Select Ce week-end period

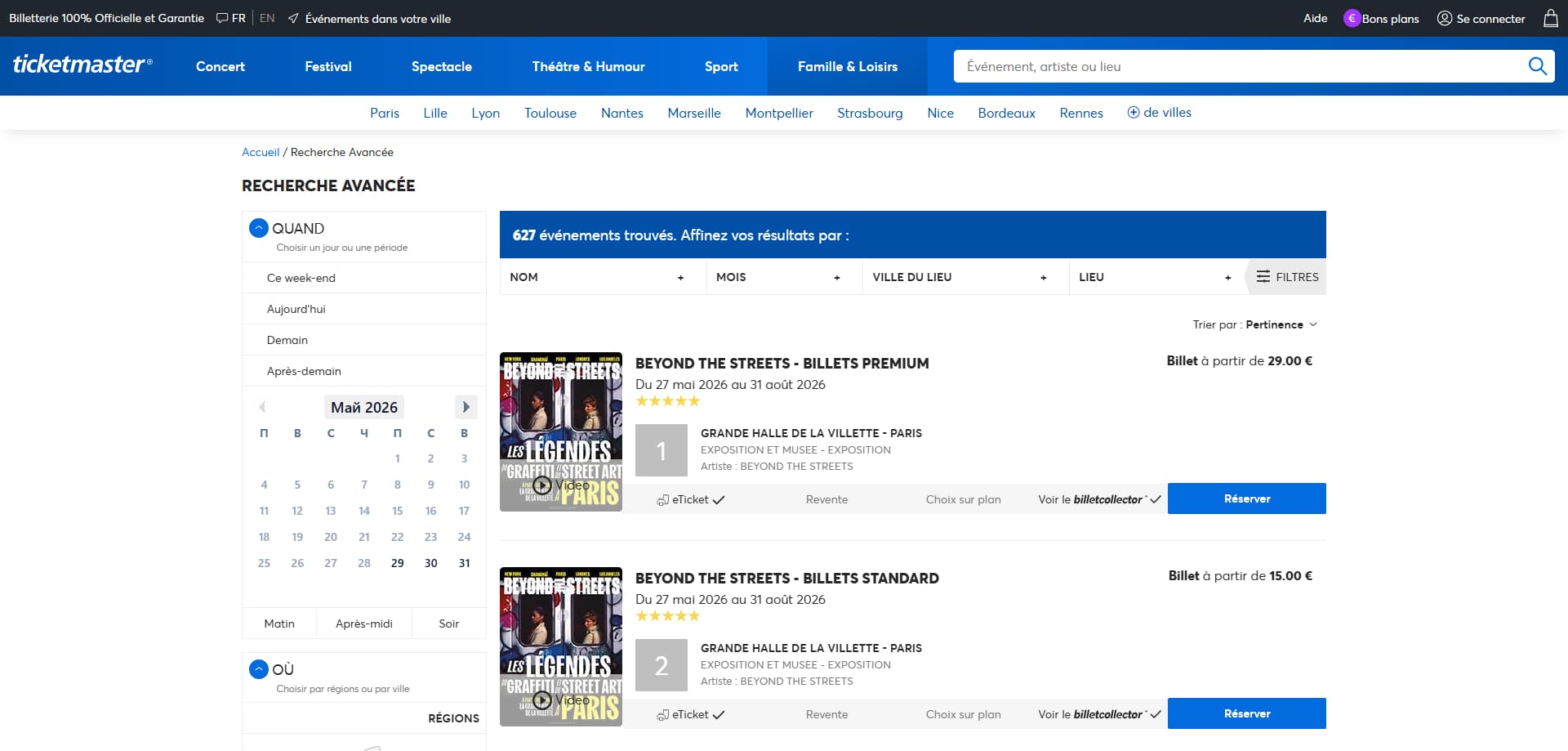point(364,278)
